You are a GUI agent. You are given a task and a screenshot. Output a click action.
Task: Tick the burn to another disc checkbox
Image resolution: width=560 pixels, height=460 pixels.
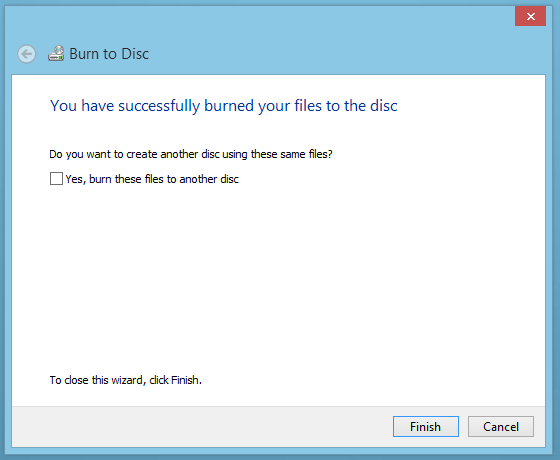click(x=56, y=179)
